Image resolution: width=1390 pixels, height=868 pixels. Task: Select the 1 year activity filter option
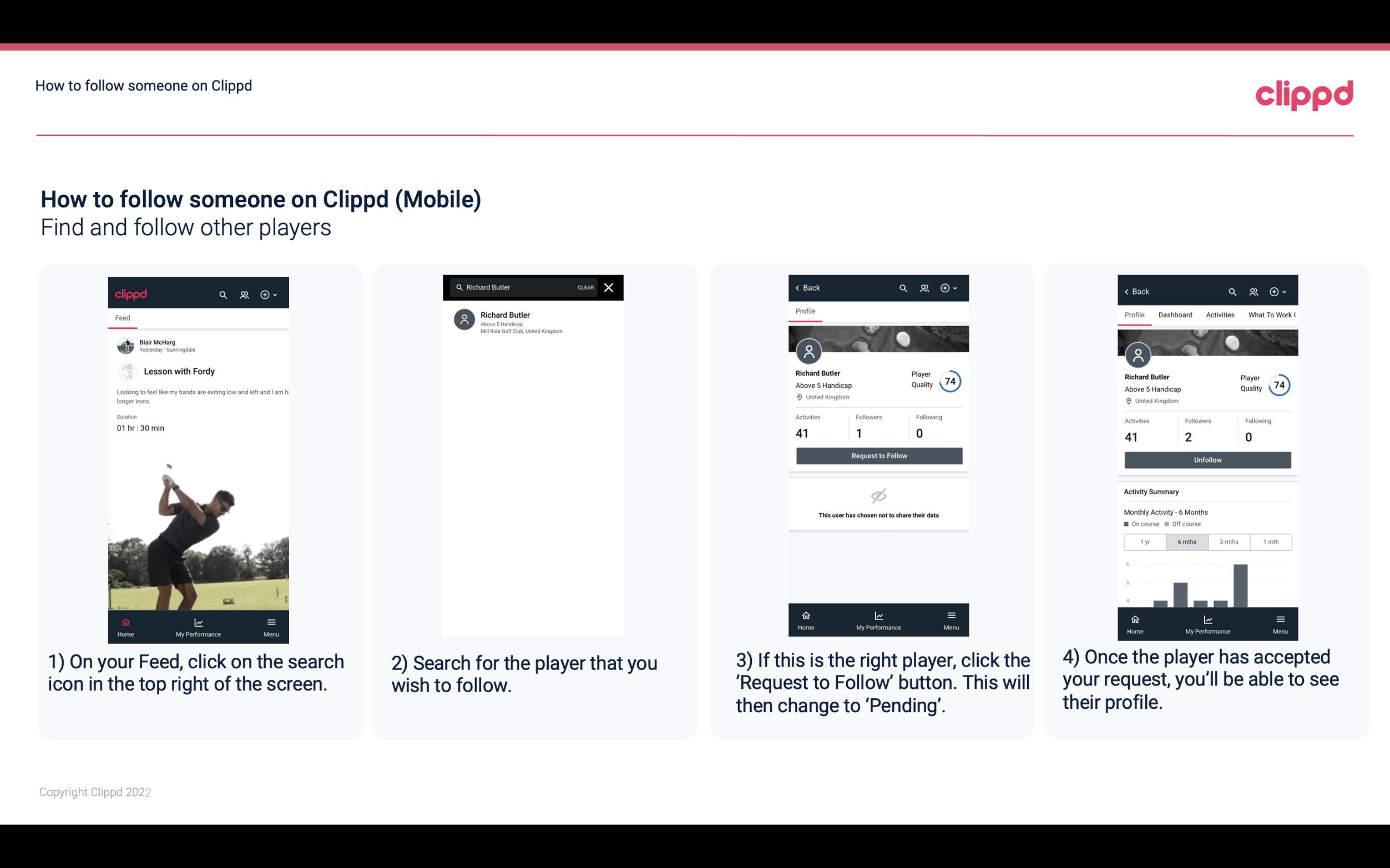1145,541
